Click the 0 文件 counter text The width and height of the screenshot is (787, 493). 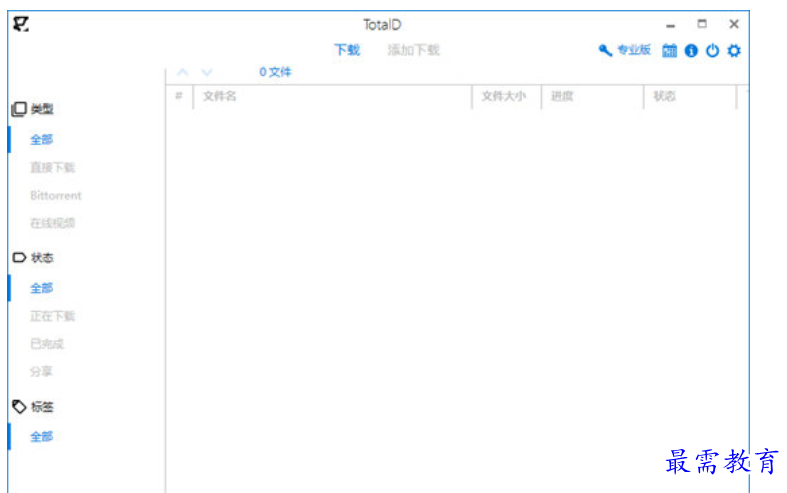coord(275,72)
